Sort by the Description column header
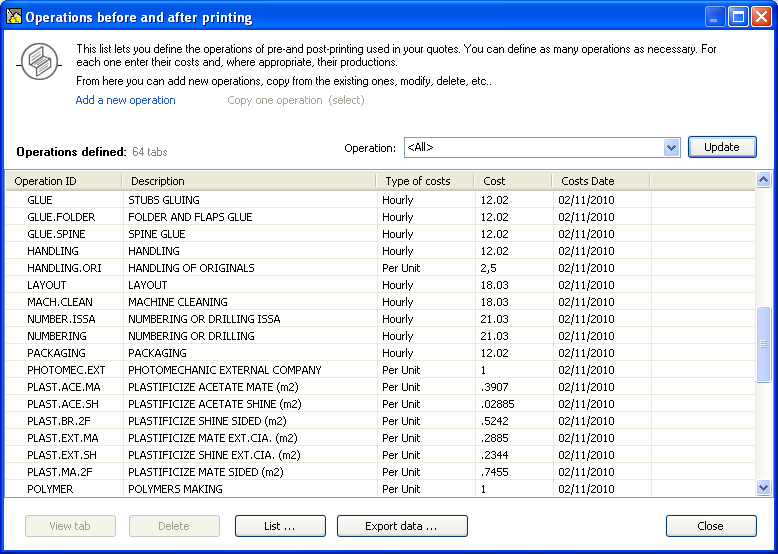778x554 pixels. (249, 182)
